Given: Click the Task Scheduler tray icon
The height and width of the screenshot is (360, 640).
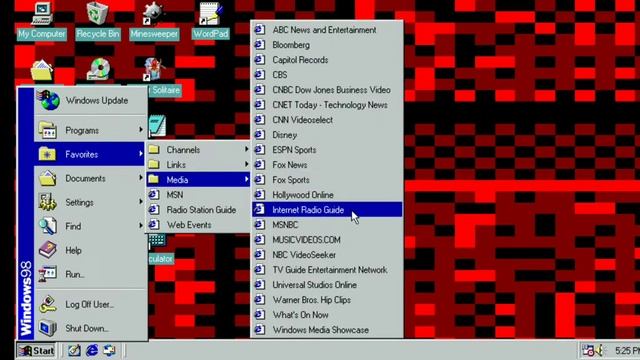Looking at the screenshot, I should 588,350.
